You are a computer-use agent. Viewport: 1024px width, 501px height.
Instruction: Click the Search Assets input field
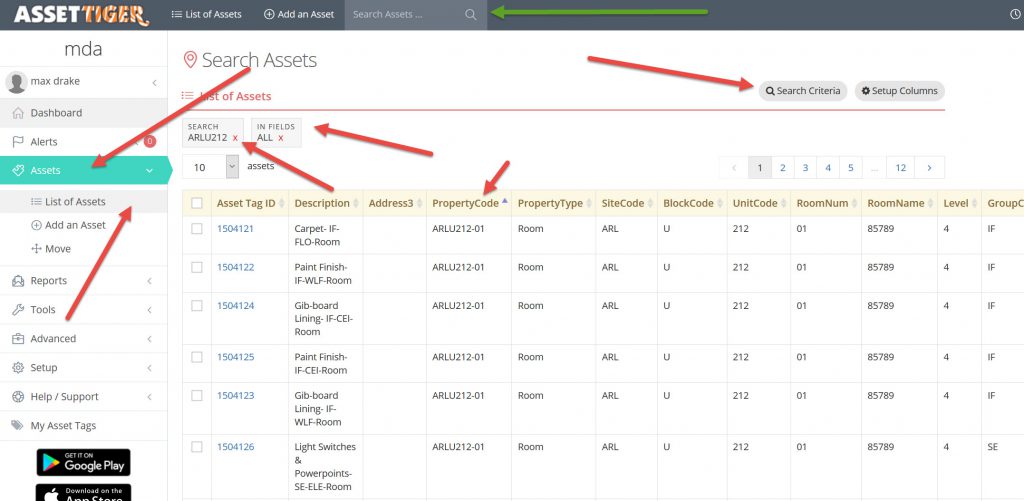405,15
